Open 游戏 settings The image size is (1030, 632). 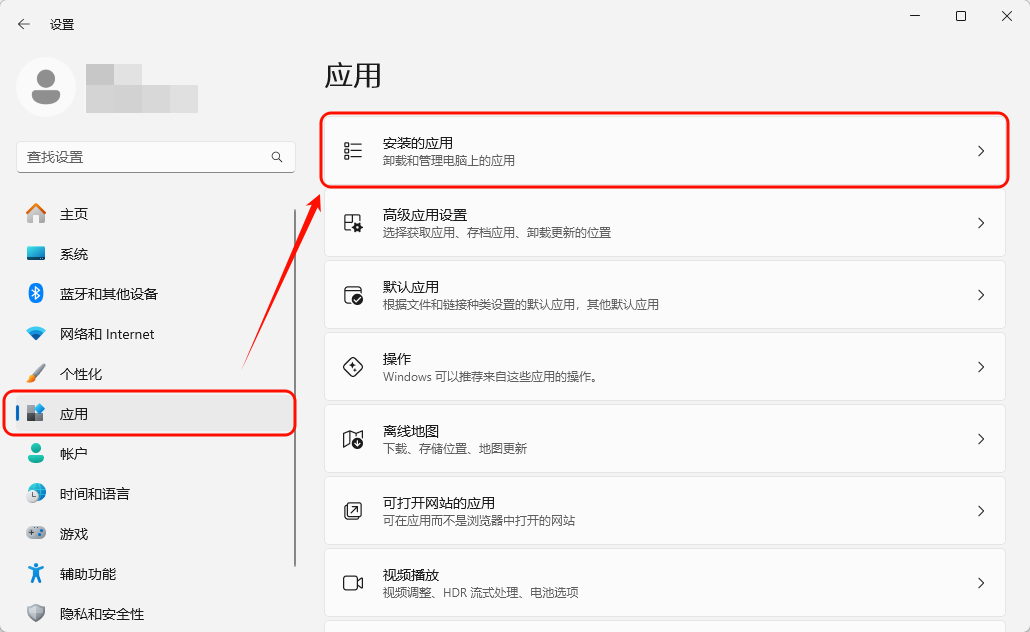click(x=155, y=533)
